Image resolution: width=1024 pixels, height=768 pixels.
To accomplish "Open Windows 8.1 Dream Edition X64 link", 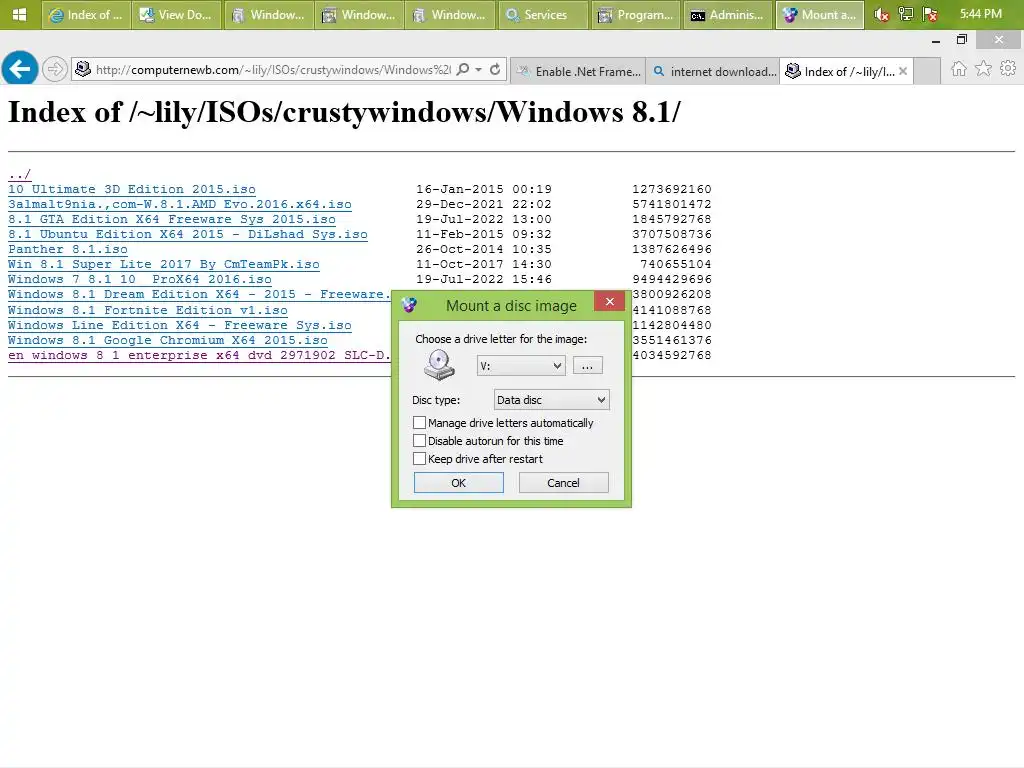I will click(199, 295).
